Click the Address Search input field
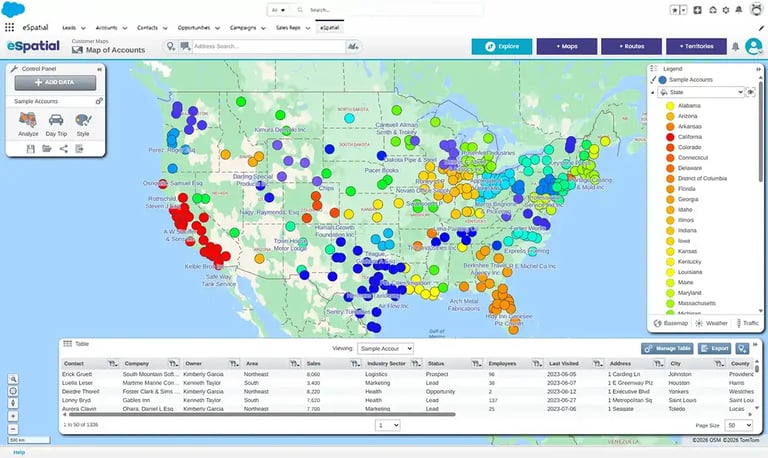This screenshot has height=458, width=768. (x=268, y=46)
